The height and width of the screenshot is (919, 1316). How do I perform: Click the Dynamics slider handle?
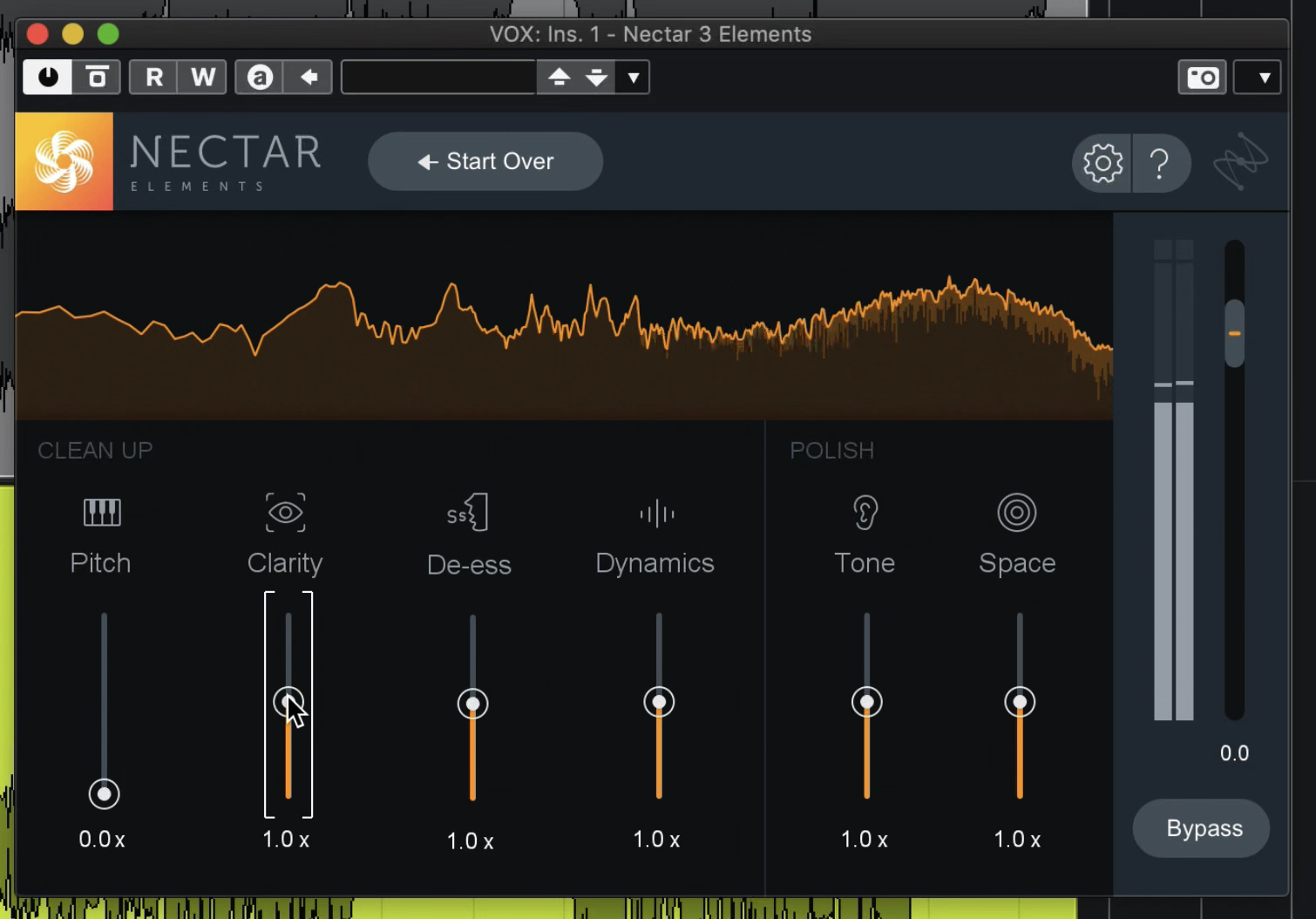pos(659,702)
